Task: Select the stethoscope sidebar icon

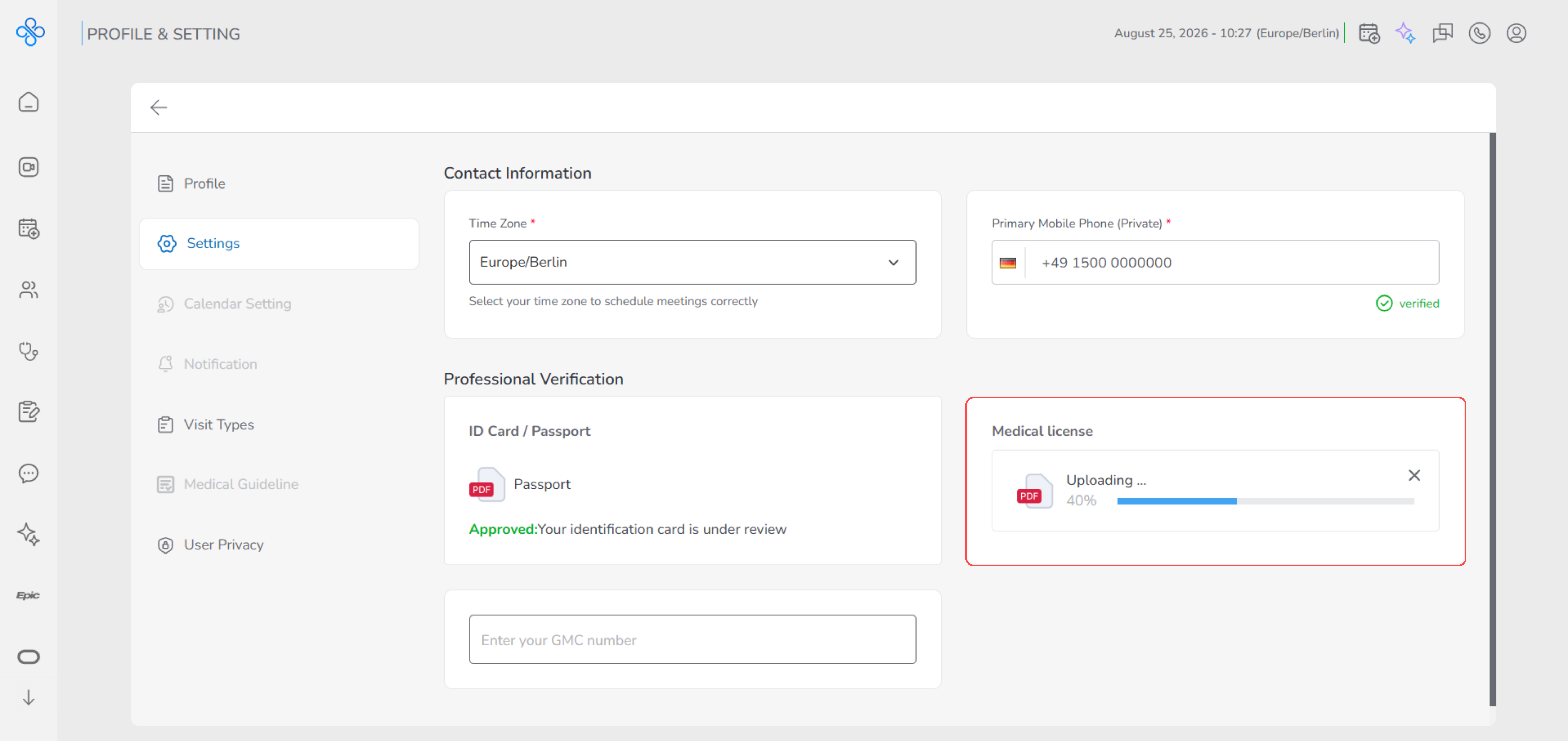Action: coord(29,351)
